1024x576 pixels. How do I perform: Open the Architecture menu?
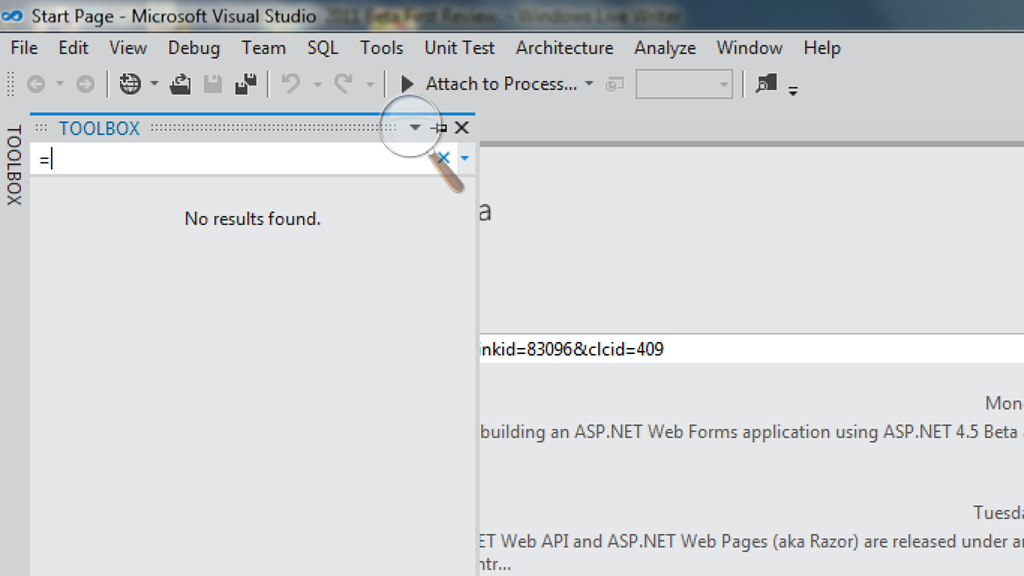(565, 48)
